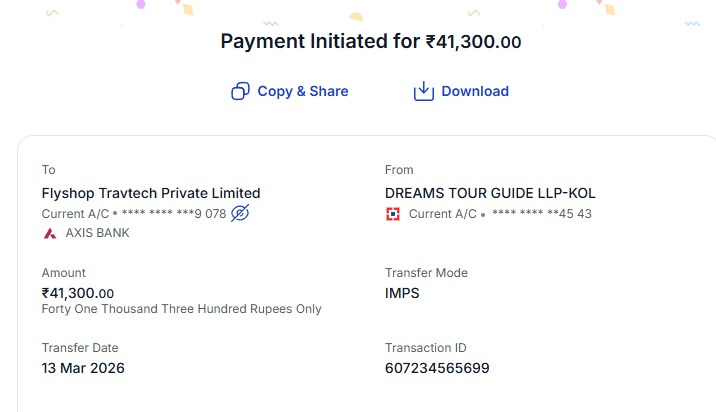
Task: Click the AXIS BANK name text
Action: (97, 233)
